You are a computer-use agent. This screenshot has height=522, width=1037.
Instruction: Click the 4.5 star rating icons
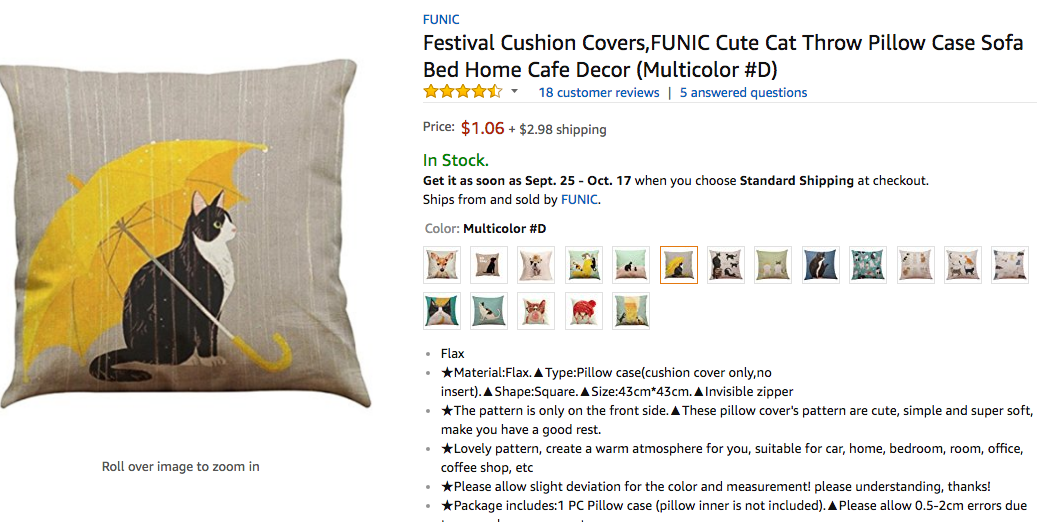pyautogui.click(x=462, y=92)
